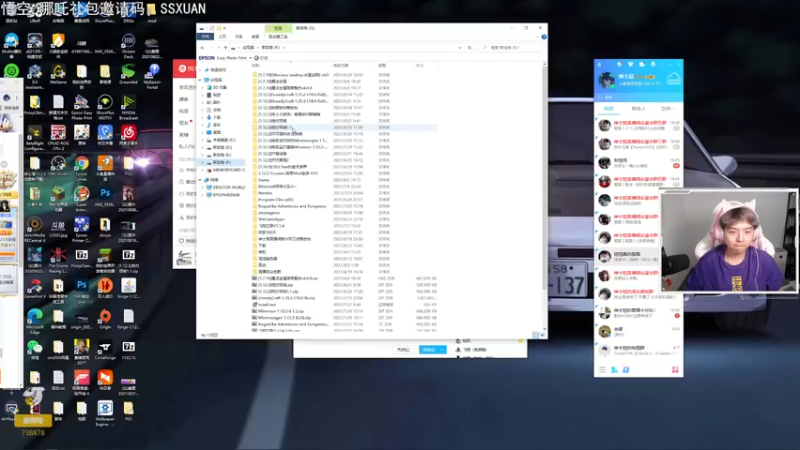
Task: Expand DESKTOP computer under Network
Action: pyautogui.click(x=203, y=187)
